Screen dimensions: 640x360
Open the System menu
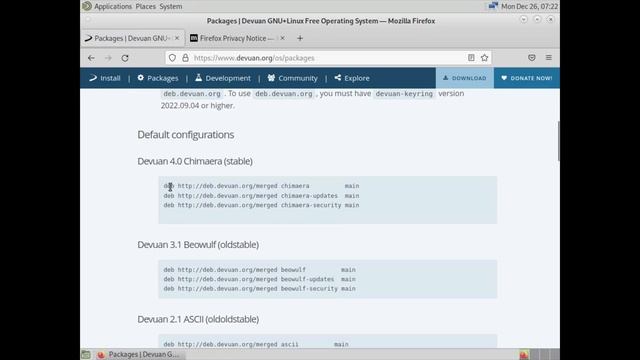tap(171, 7)
